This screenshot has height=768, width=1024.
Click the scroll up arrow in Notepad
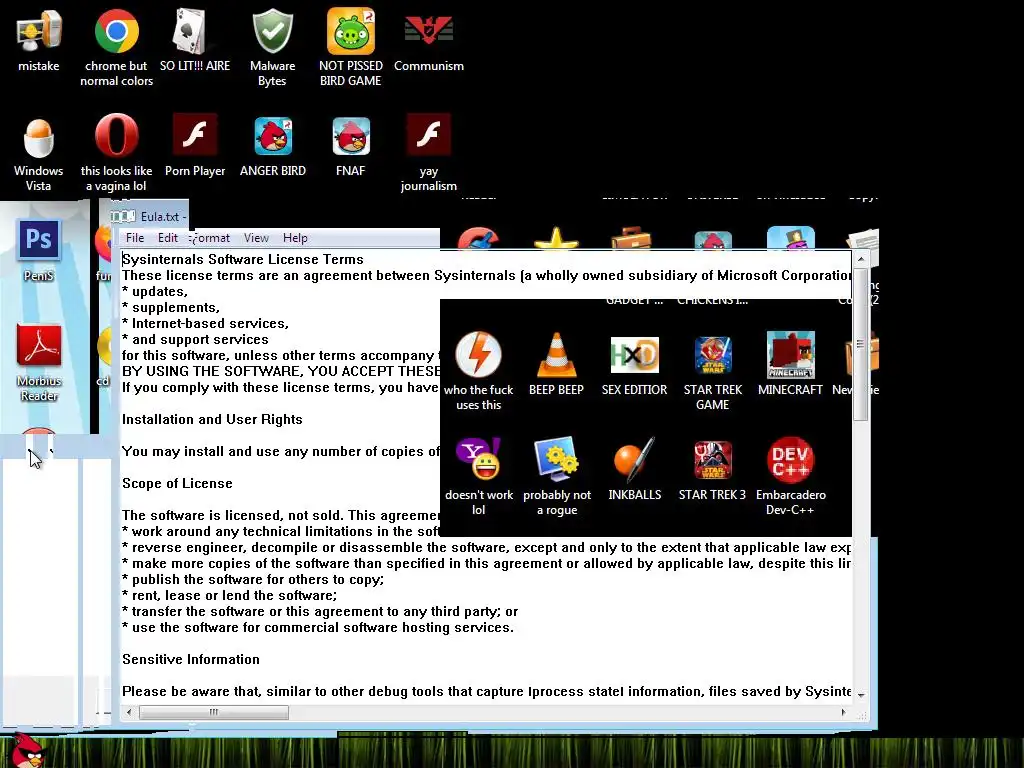(x=861, y=259)
